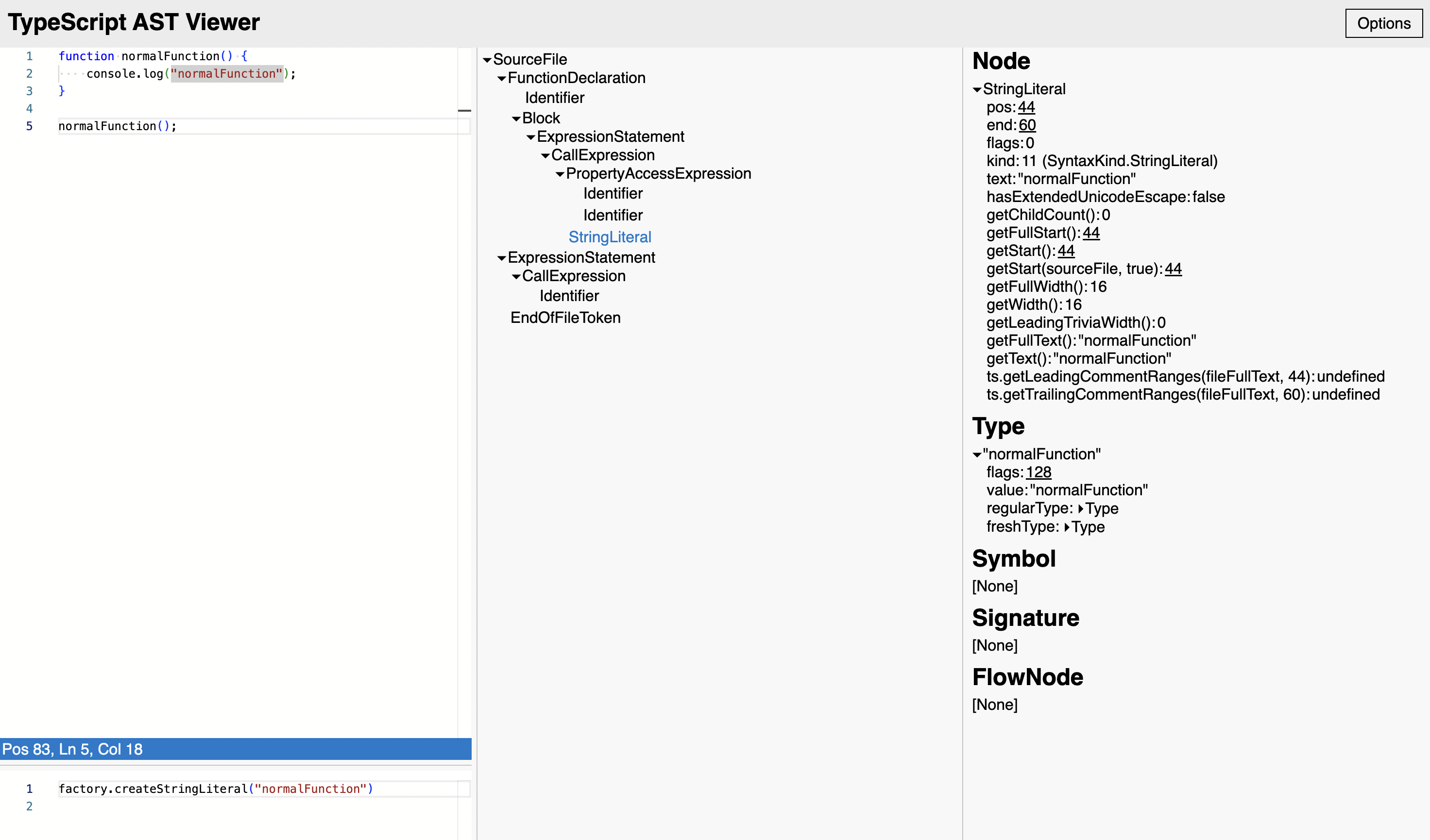The height and width of the screenshot is (840, 1430).
Task: Click the Node flags: 0 row
Action: coord(1010,143)
